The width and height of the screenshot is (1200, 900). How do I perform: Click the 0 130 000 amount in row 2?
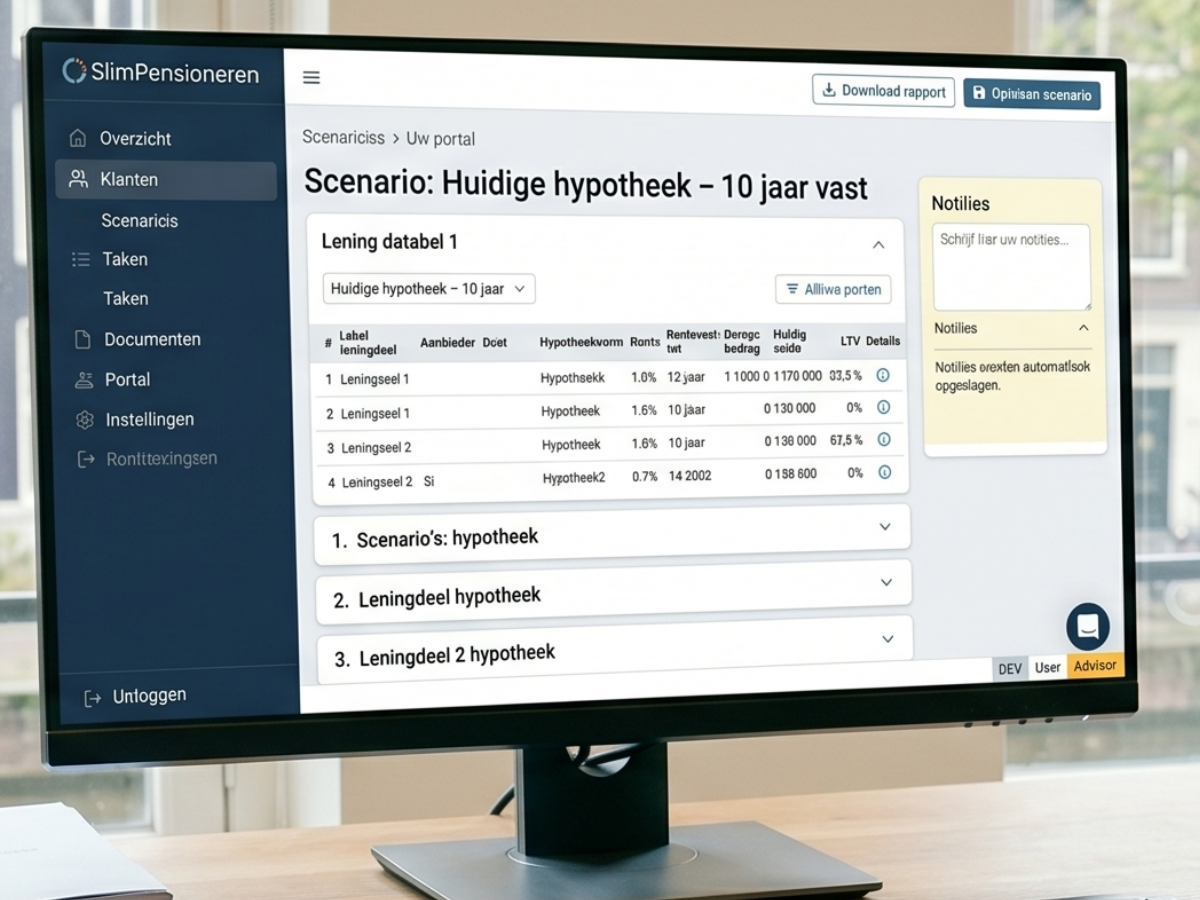789,408
